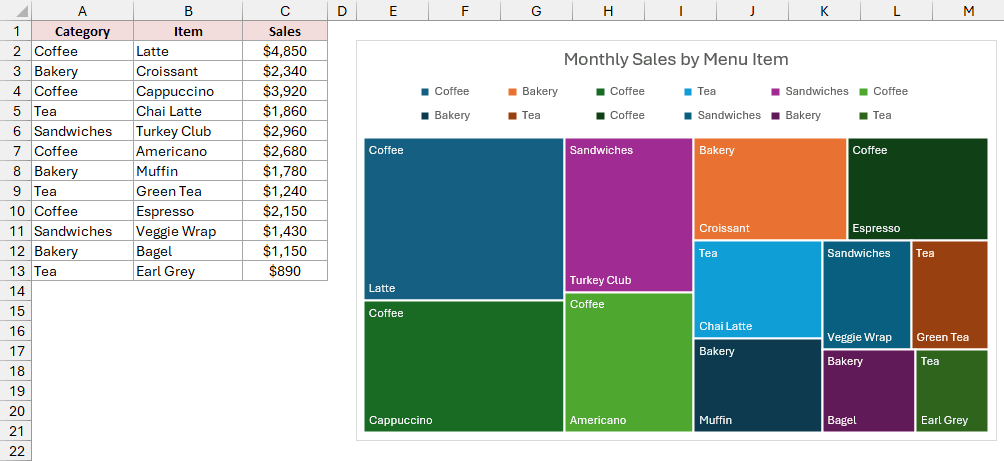This screenshot has width=1004, height=461.
Task: Select the Coffee category cell in row 10
Action: click(83, 211)
